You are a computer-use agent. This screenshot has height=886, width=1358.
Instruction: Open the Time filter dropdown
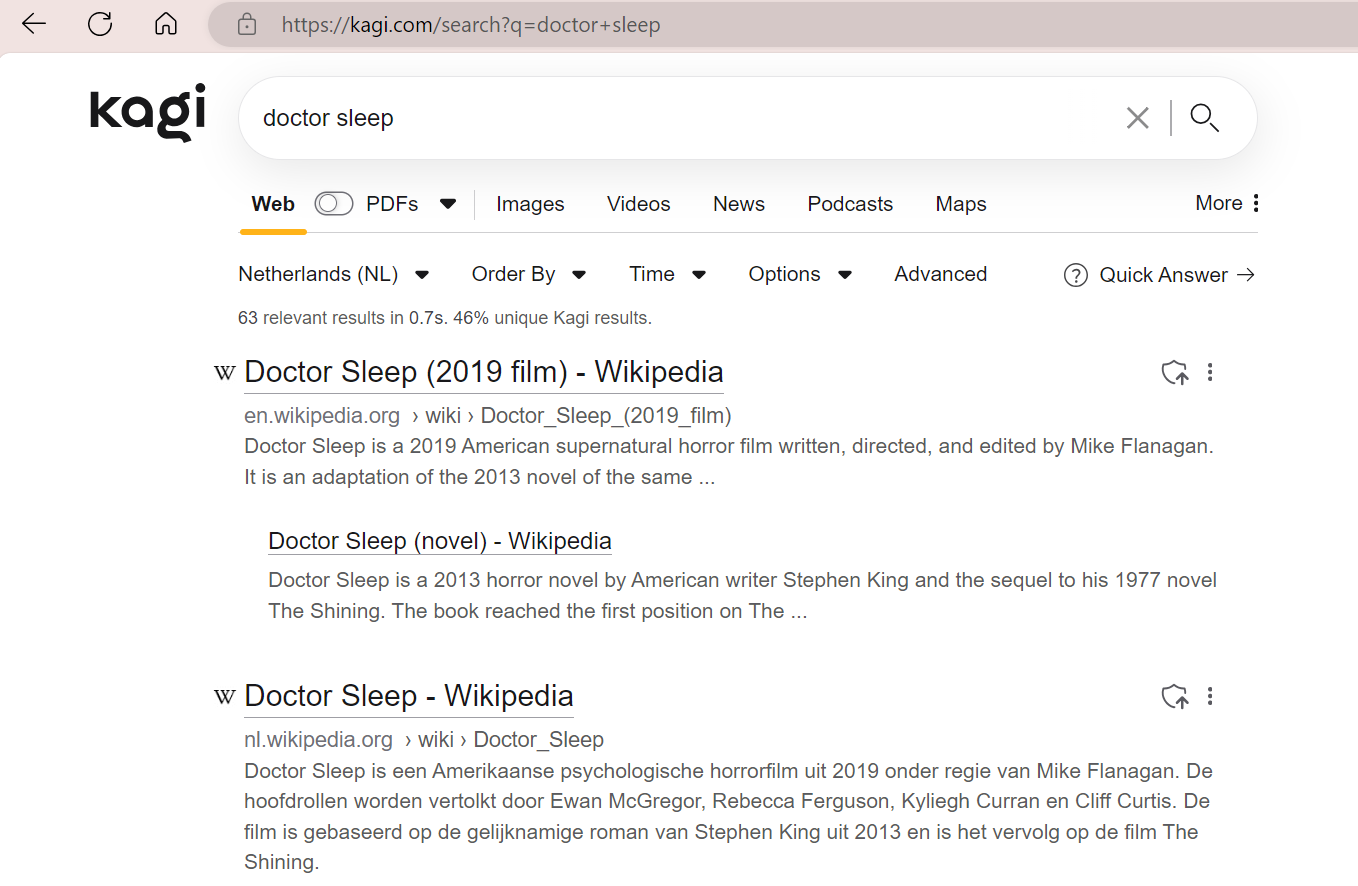tap(667, 274)
